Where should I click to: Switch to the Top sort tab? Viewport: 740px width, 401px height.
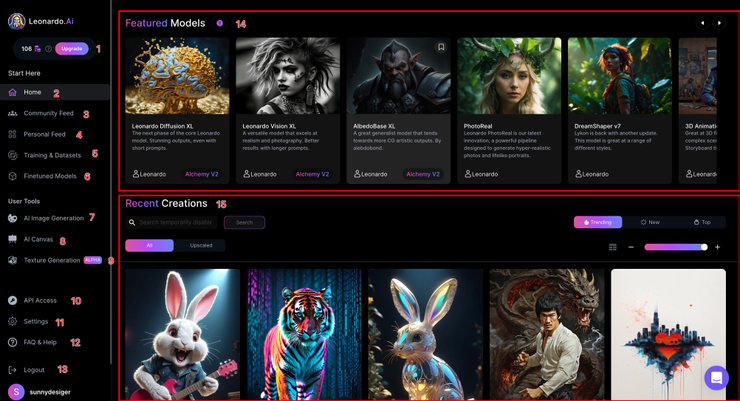(x=702, y=222)
